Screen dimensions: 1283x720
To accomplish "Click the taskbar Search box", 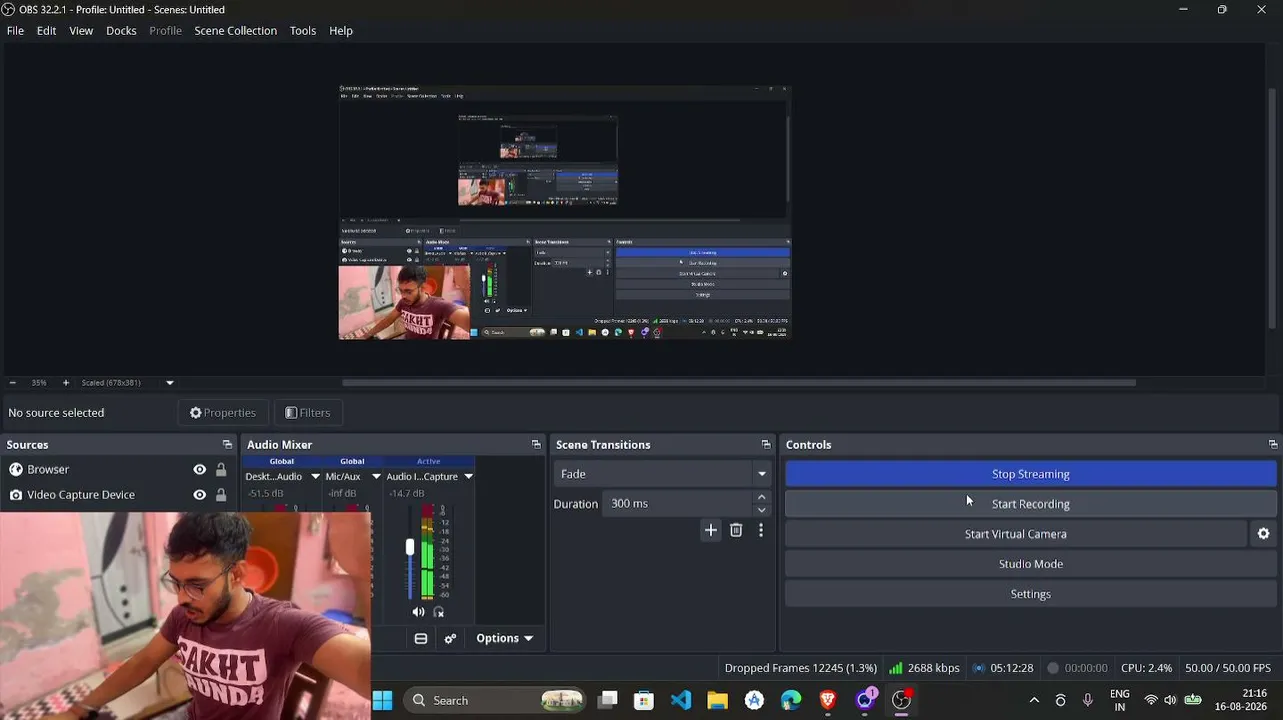I will click(495, 700).
